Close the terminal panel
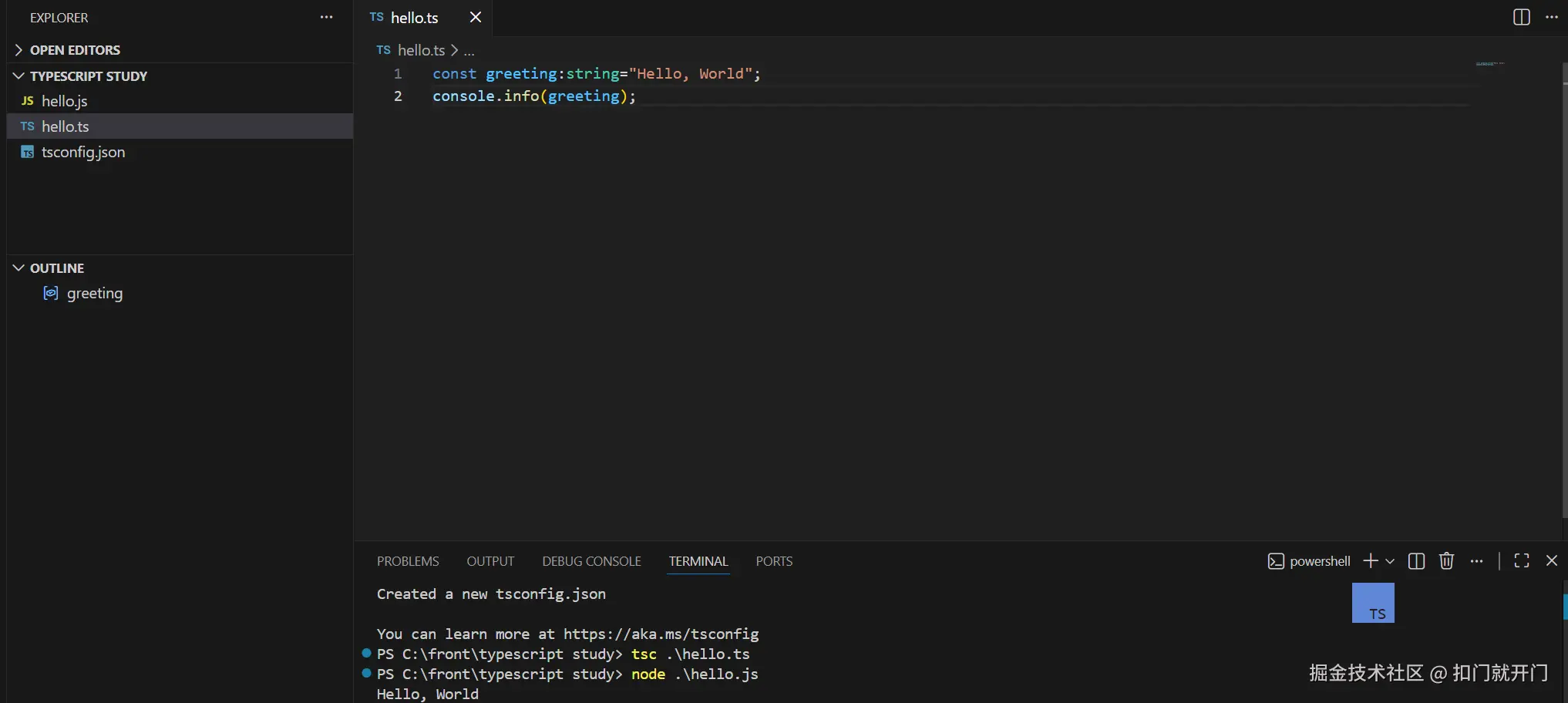This screenshot has height=703, width=1568. click(x=1552, y=560)
